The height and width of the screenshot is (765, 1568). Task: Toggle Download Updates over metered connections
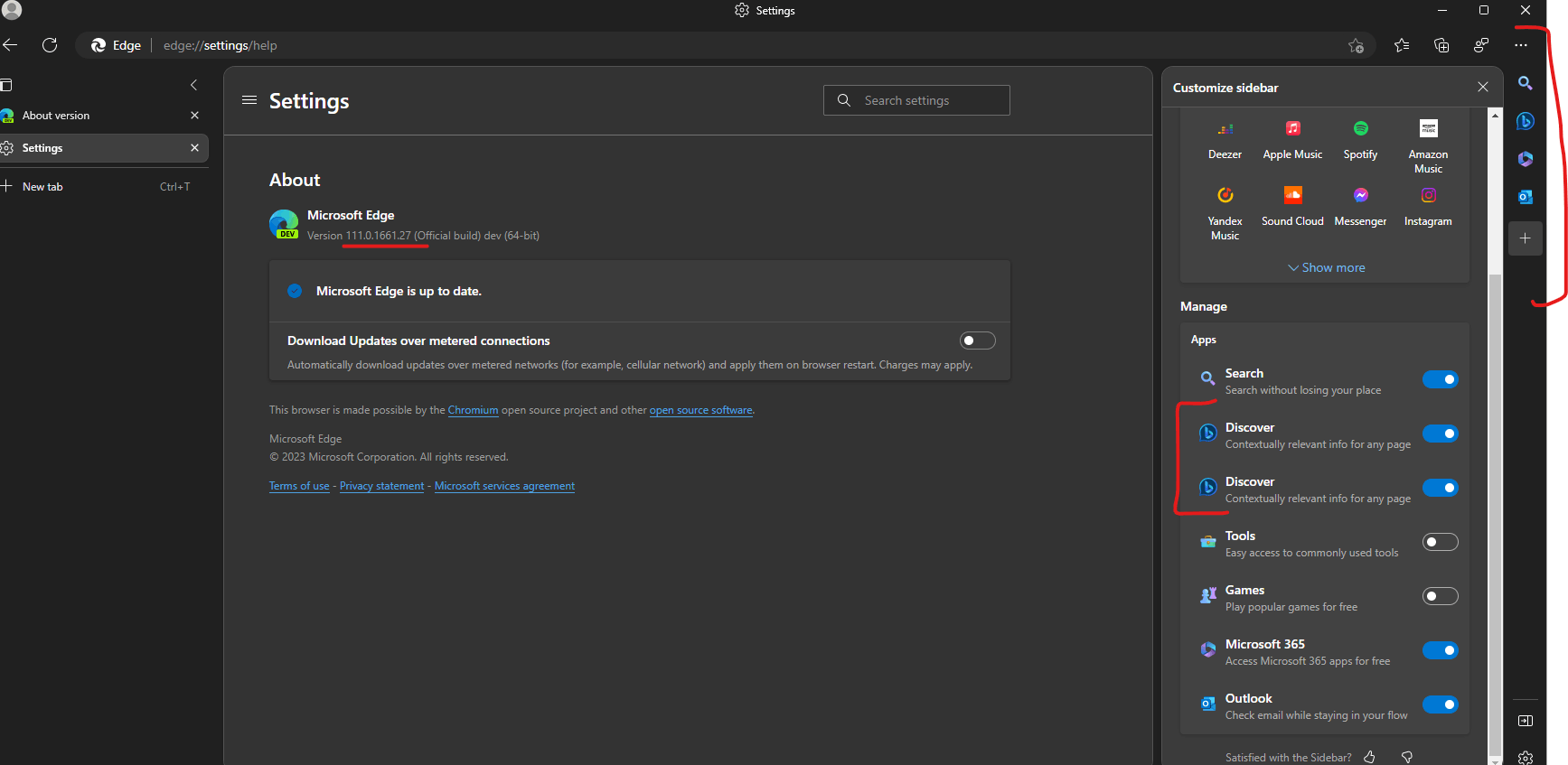977,341
